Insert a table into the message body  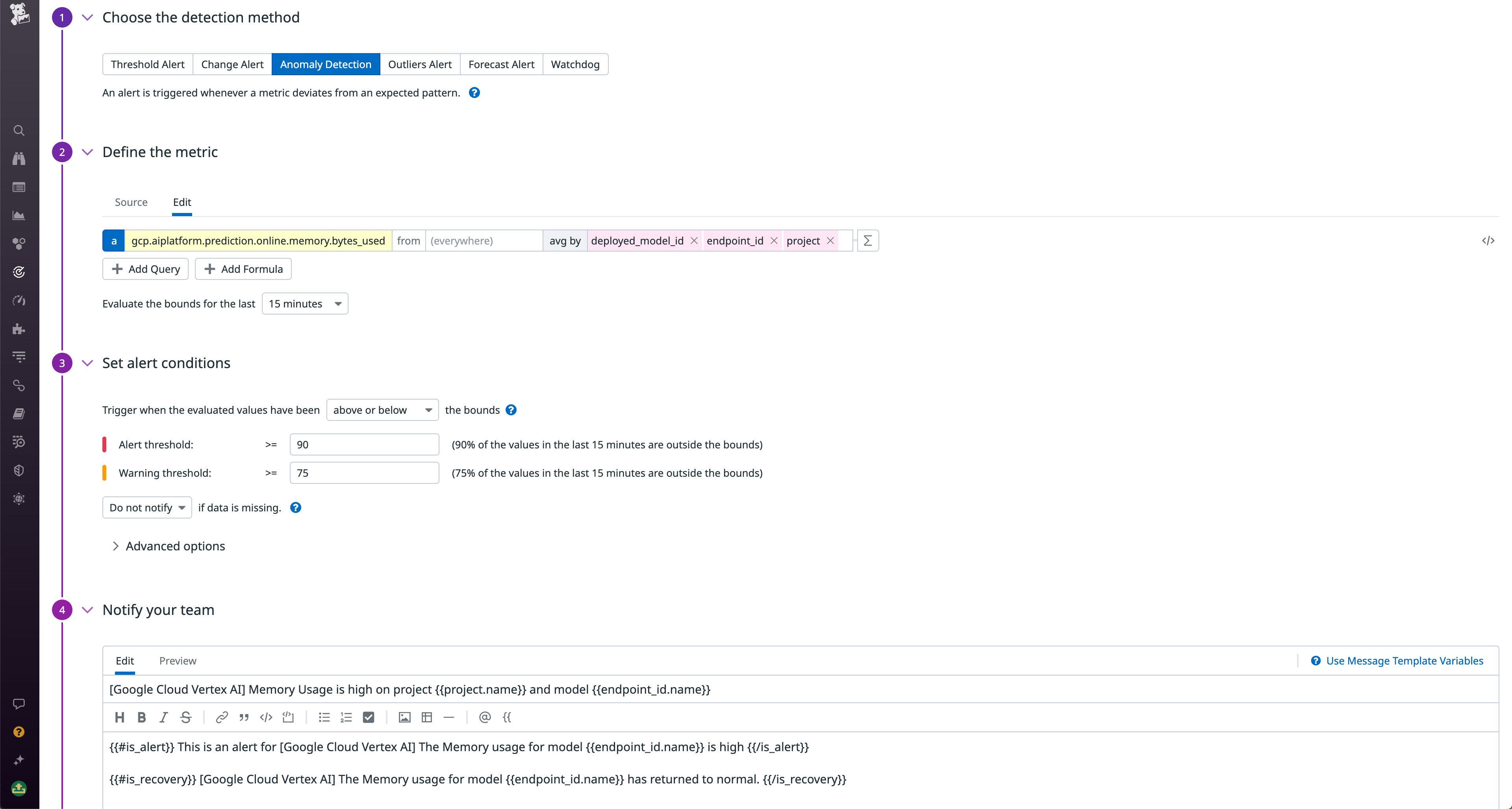pos(427,717)
